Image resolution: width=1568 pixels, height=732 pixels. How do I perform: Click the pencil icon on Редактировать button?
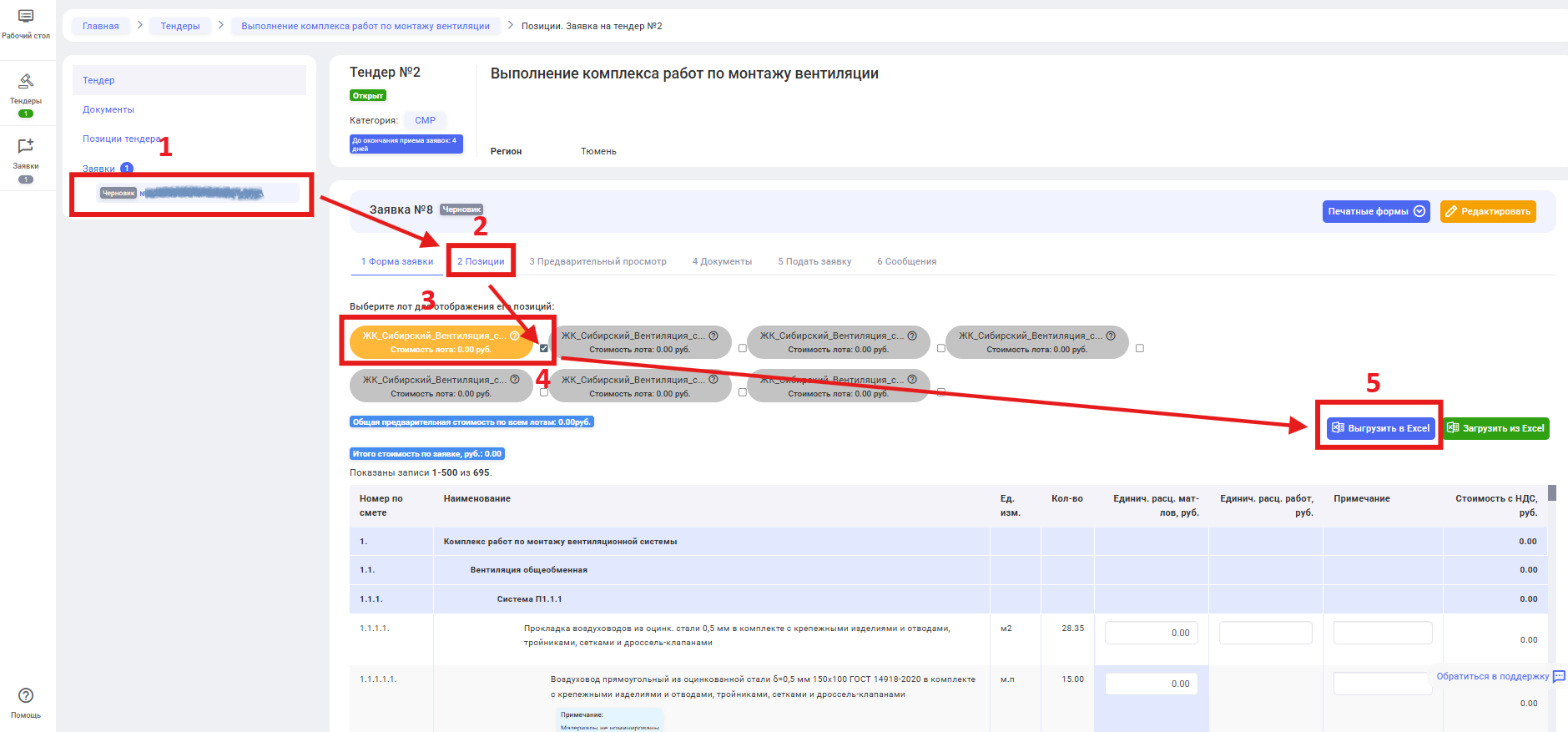(x=1451, y=212)
